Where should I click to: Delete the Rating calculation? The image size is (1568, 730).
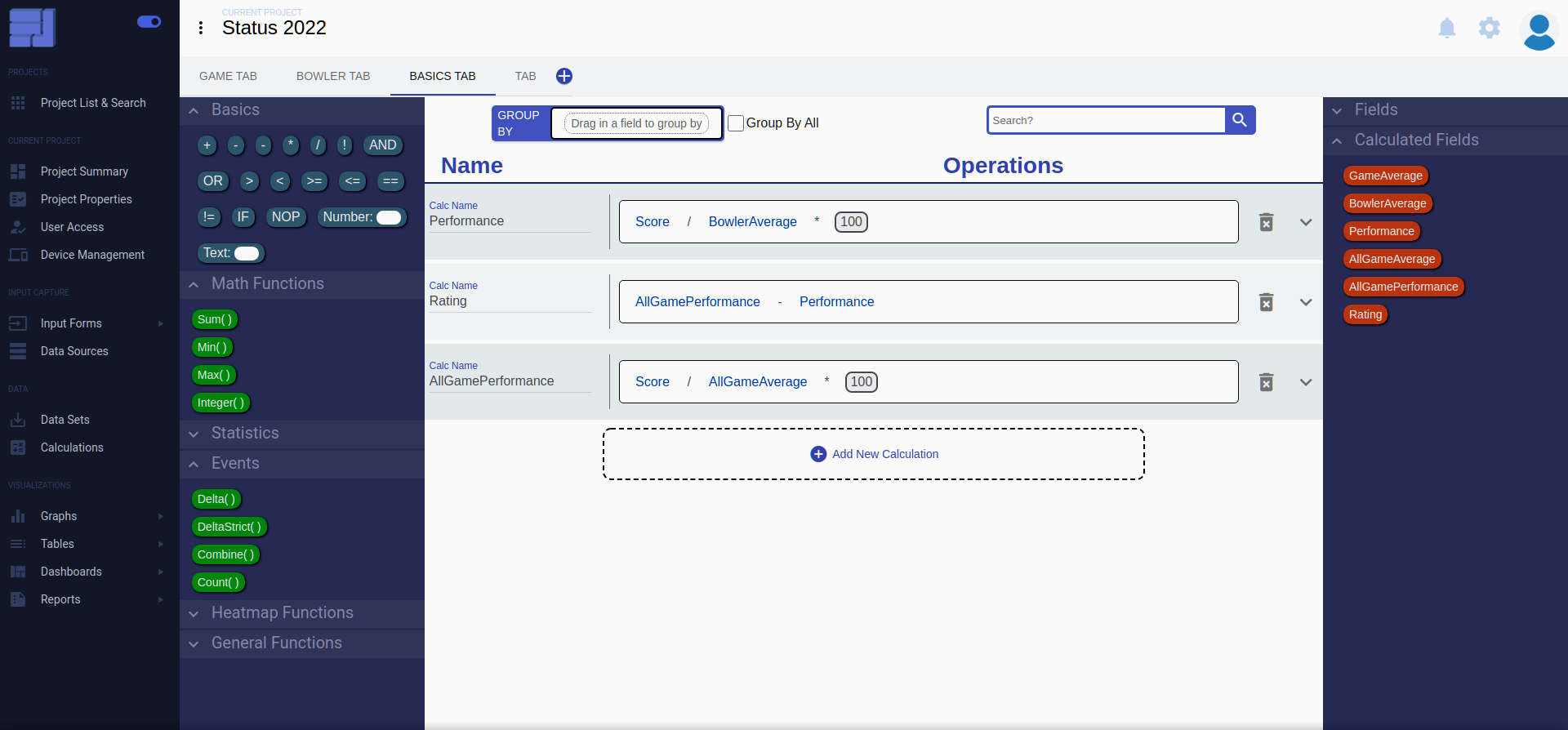click(1266, 302)
